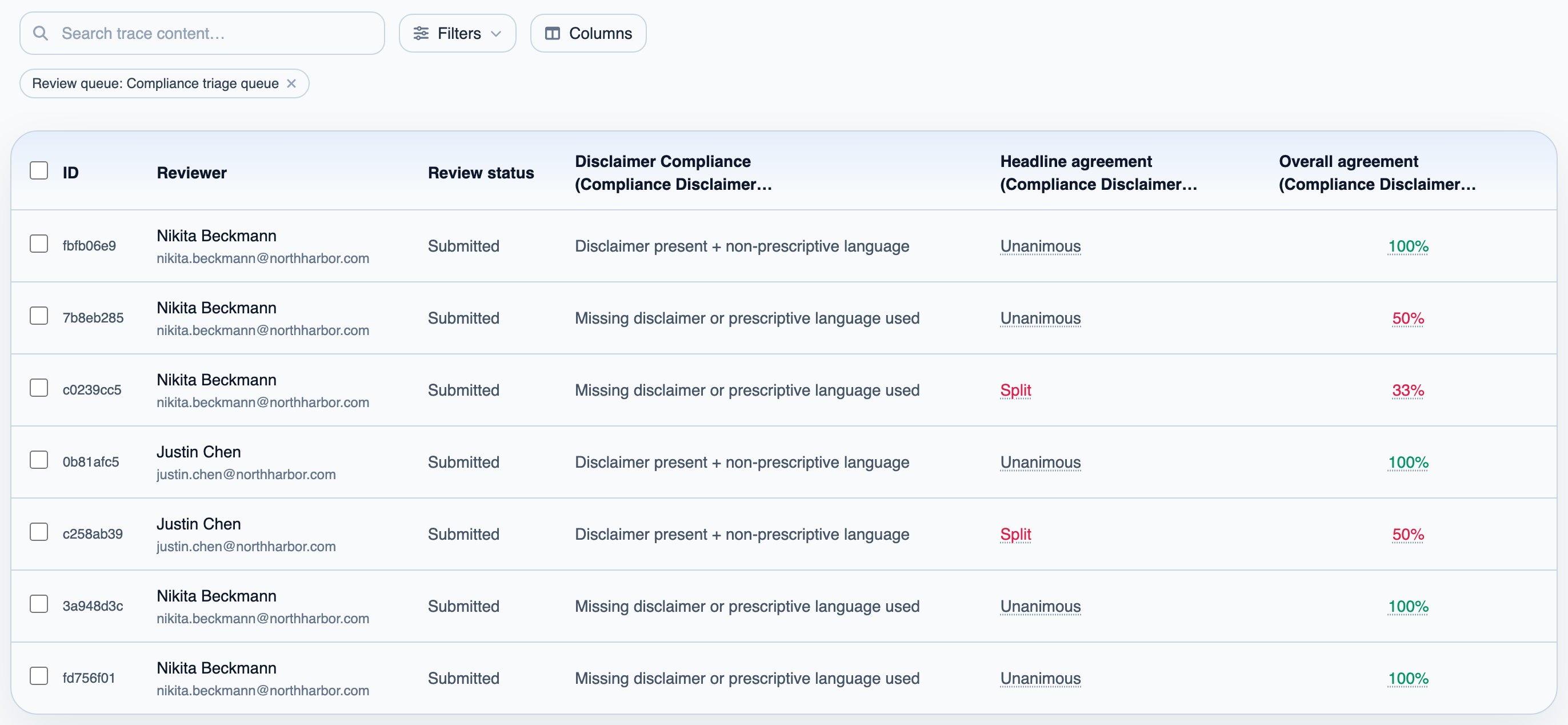Check the box for row fd756f01
1568x725 pixels.
pos(39,676)
